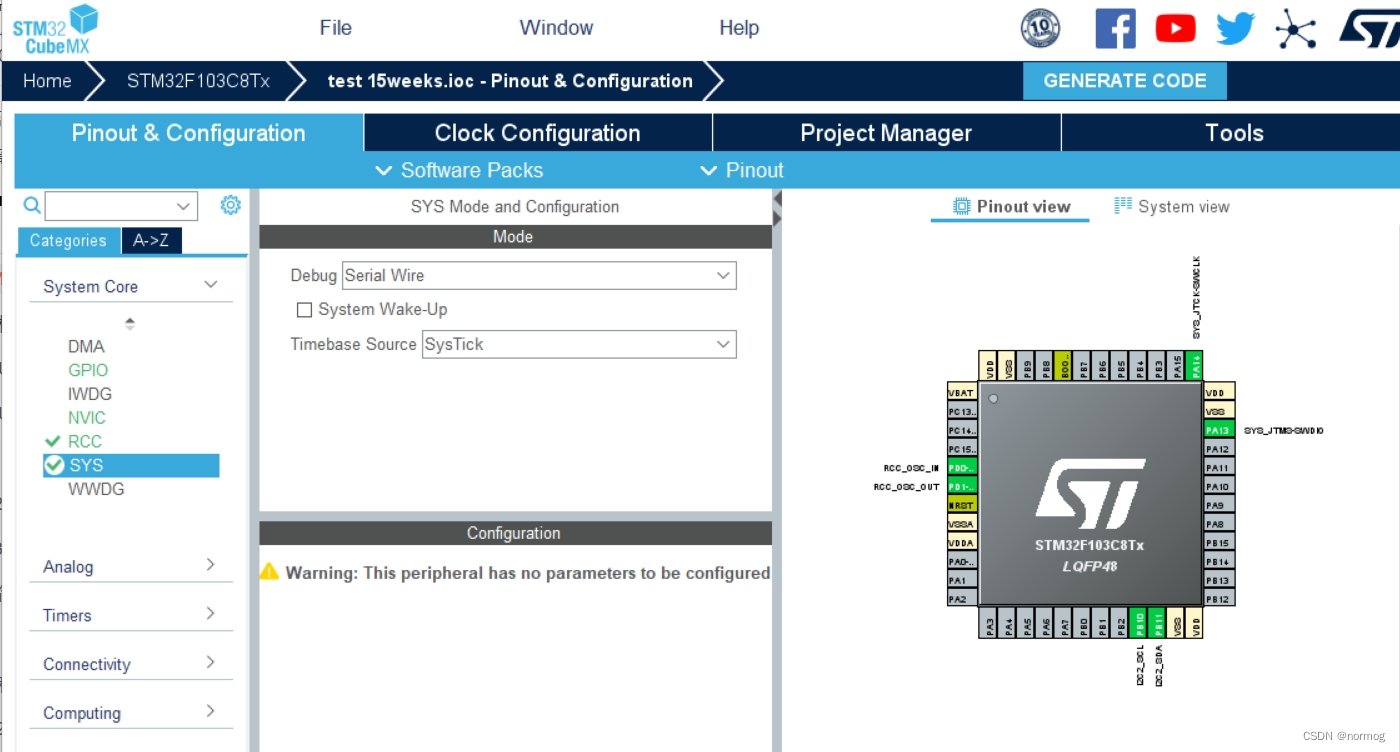Open the ST YouTube channel icon
The height and width of the screenshot is (752, 1400).
point(1175,28)
